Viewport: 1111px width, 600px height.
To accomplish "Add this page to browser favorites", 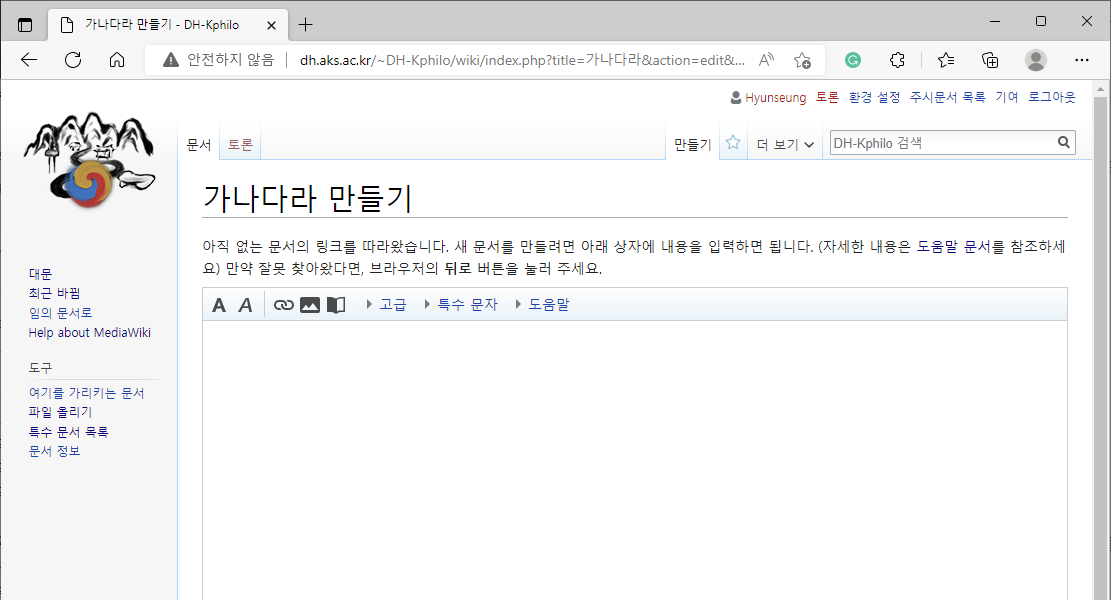I will click(802, 60).
